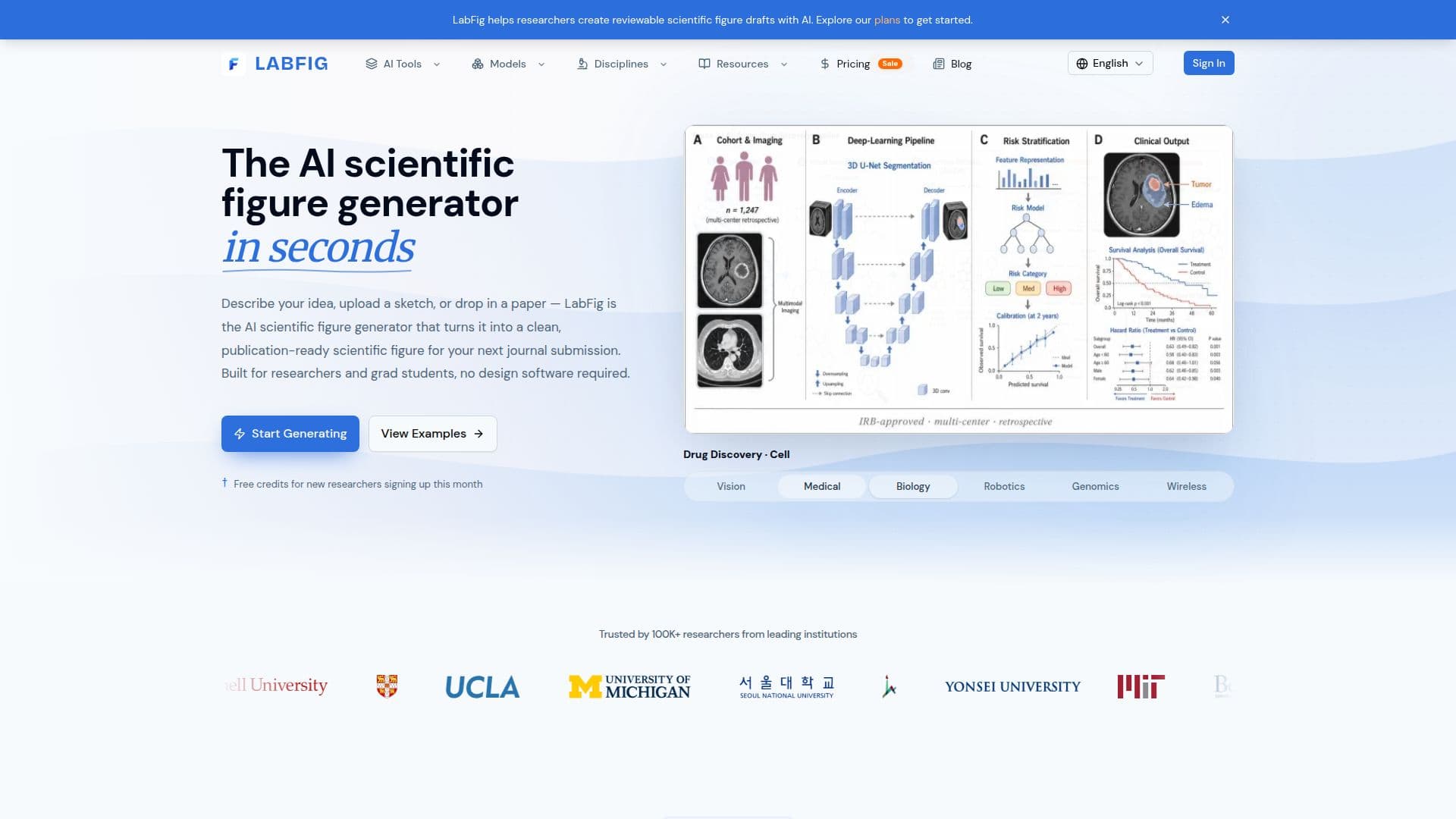Select the Medical example tab
Image resolution: width=1456 pixels, height=819 pixels.
pyautogui.click(x=822, y=486)
